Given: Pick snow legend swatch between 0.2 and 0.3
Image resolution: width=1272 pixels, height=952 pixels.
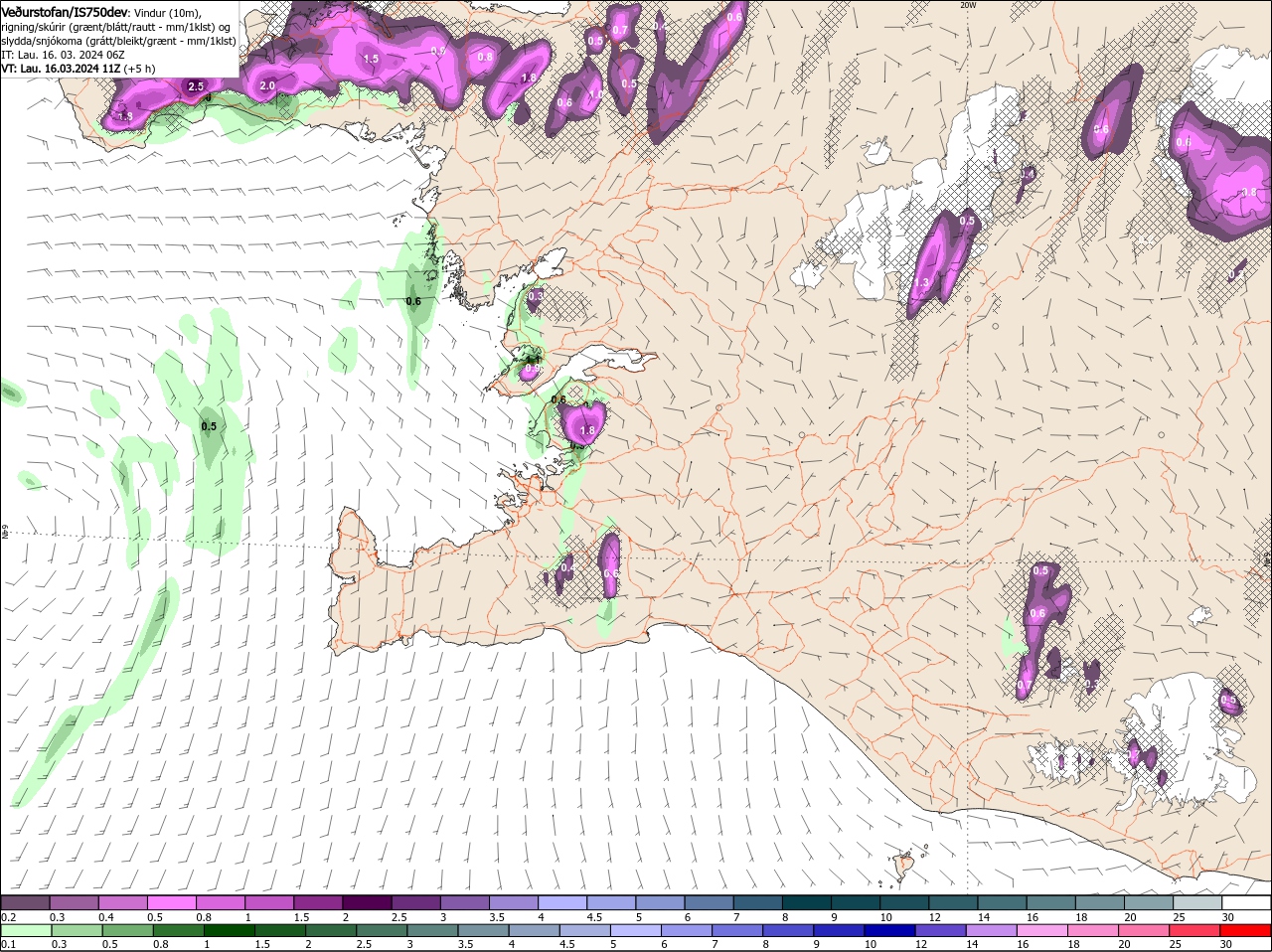Looking at the screenshot, I should pos(26,902).
